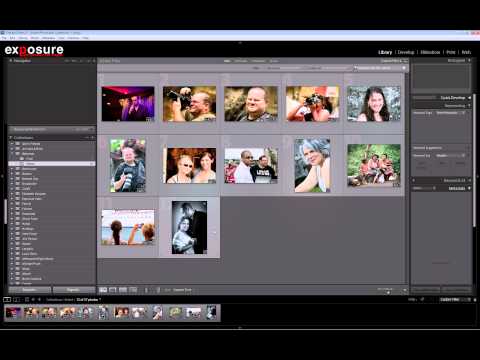Switch to Compare view in the toolbar

tap(123, 290)
